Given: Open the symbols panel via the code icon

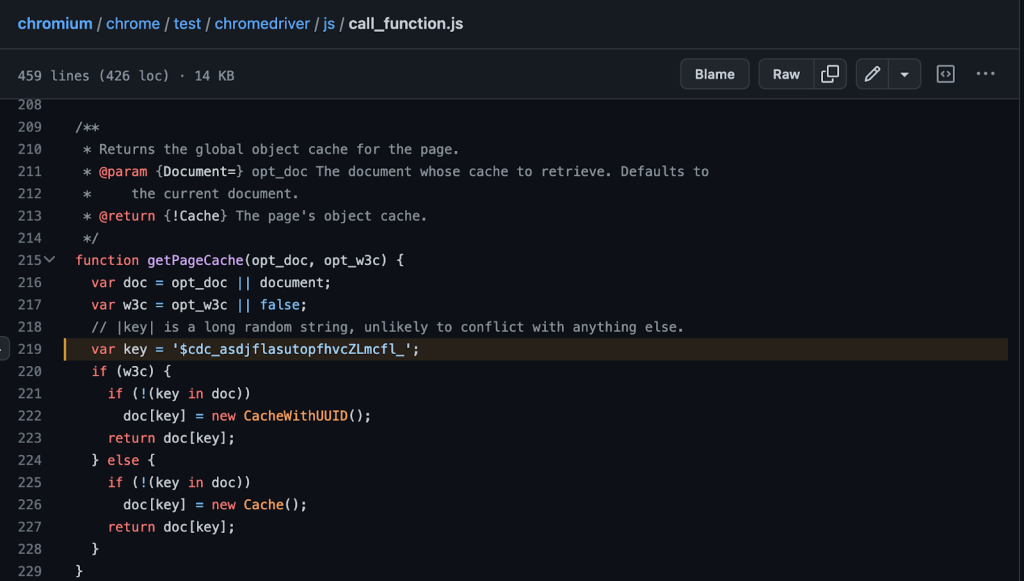Looking at the screenshot, I should pyautogui.click(x=945, y=73).
